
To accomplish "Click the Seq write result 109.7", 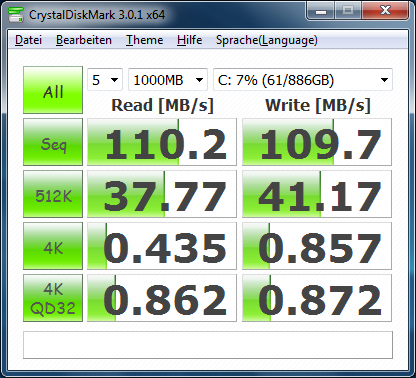I will tap(317, 142).
